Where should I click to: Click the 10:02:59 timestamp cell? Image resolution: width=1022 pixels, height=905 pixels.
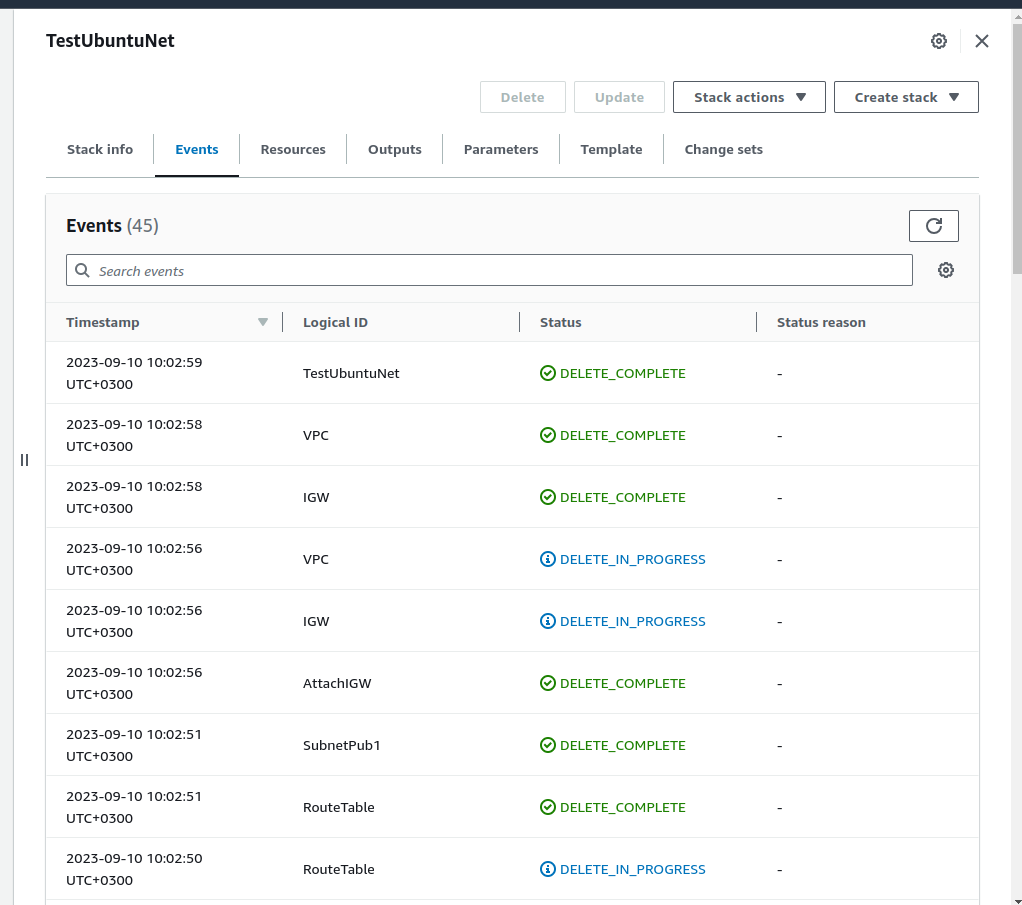(x=134, y=373)
